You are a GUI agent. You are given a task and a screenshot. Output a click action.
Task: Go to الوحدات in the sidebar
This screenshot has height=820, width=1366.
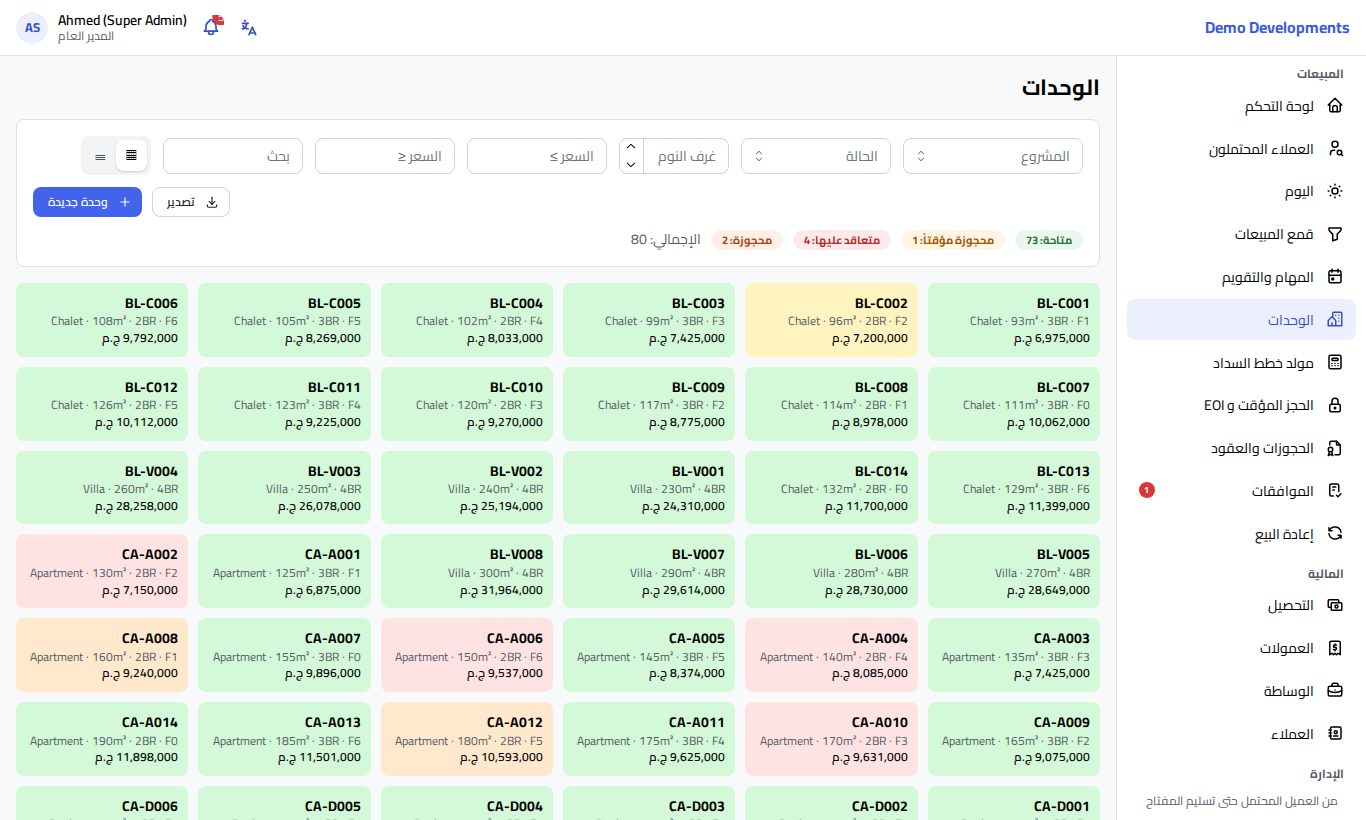click(x=1241, y=320)
